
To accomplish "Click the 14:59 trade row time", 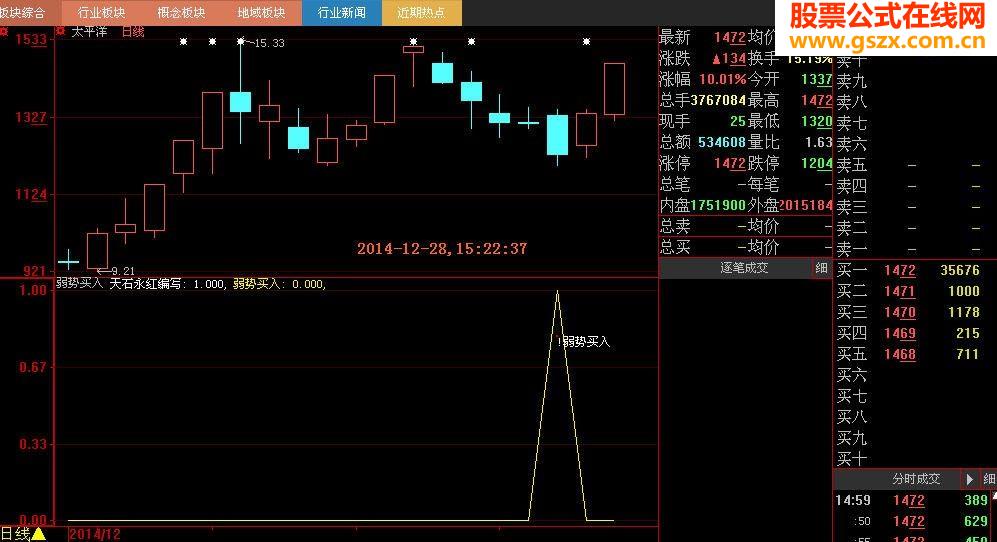I will pos(853,501).
